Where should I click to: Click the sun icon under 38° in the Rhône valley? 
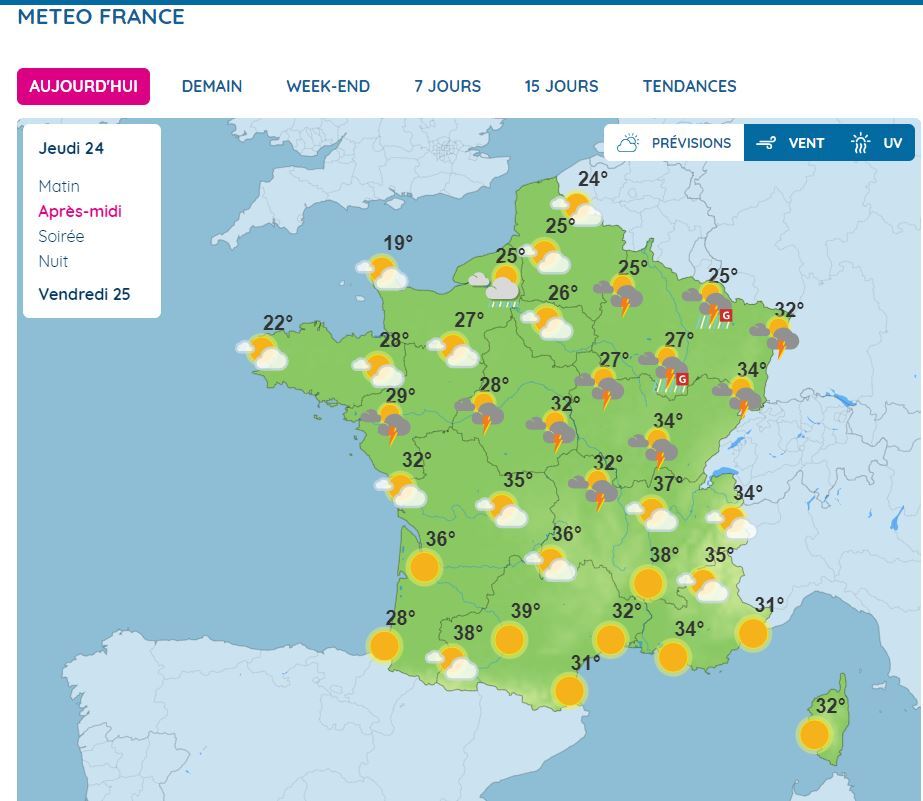click(x=648, y=583)
